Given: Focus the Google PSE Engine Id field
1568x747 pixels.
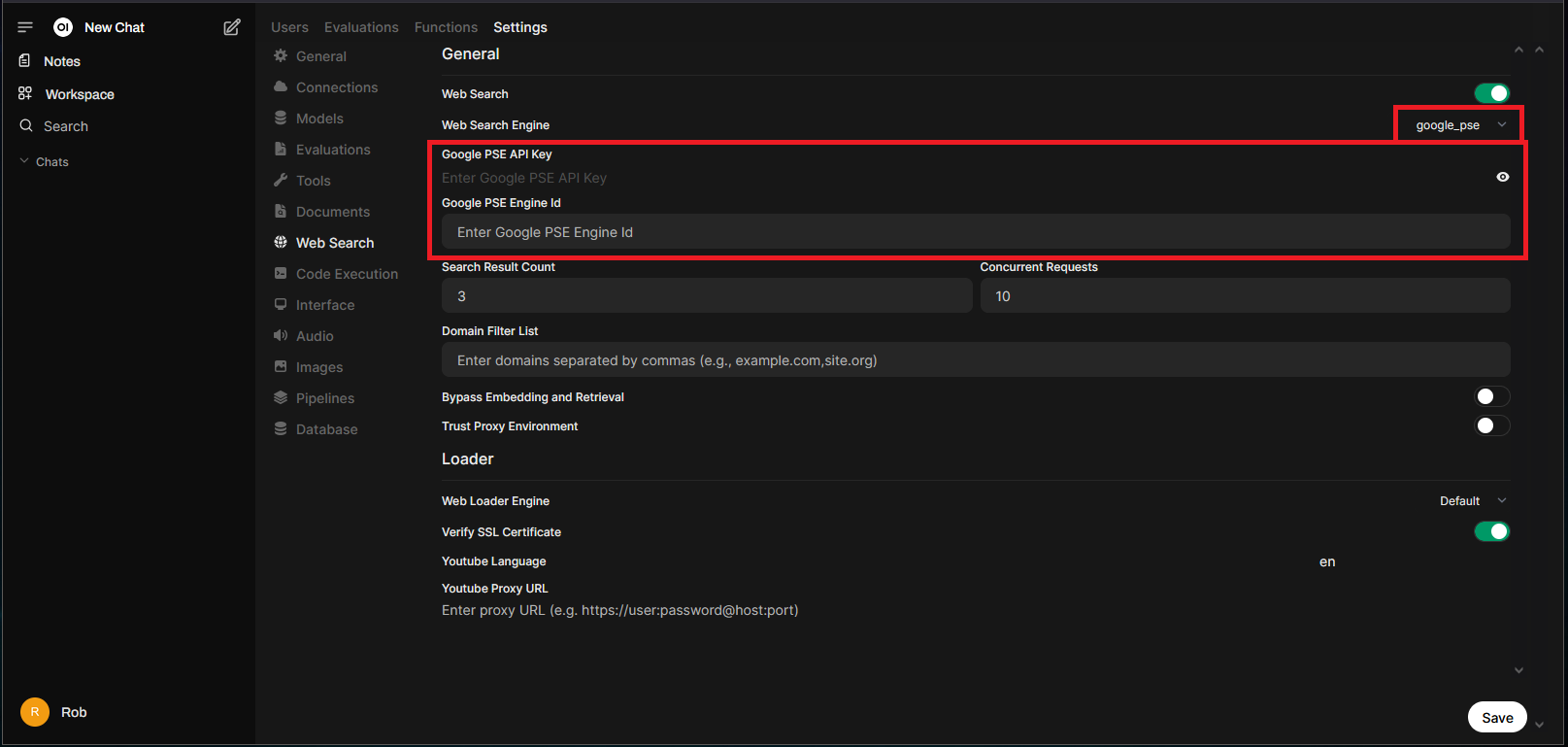Looking at the screenshot, I should tap(976, 232).
